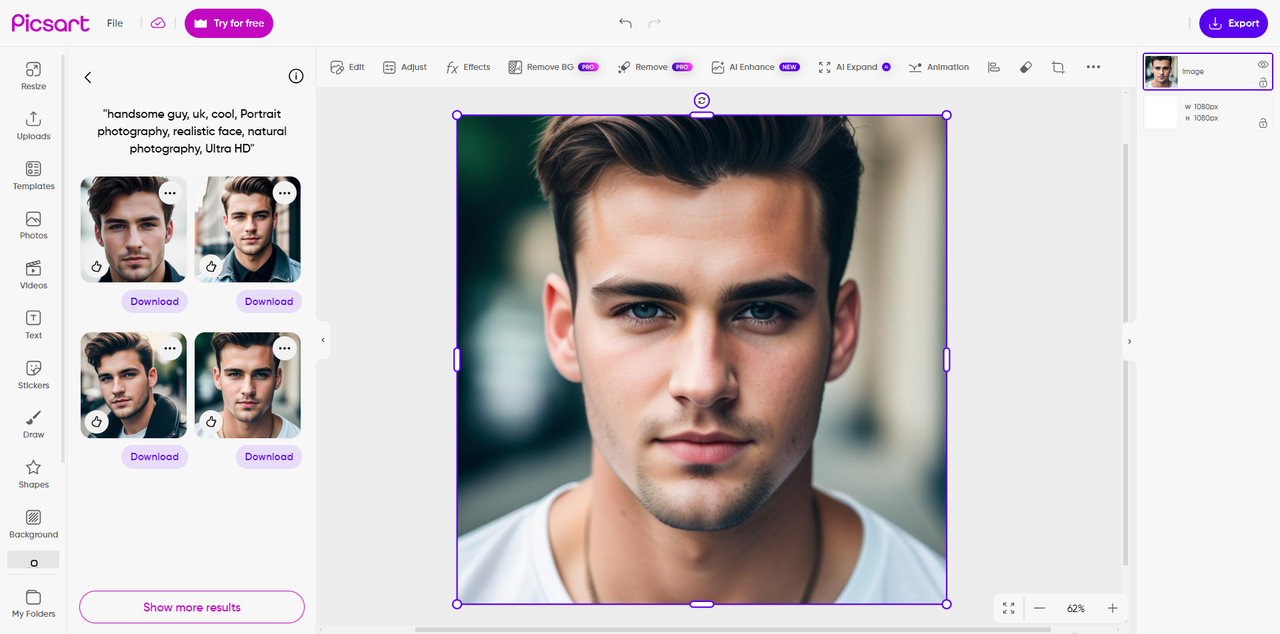The width and height of the screenshot is (1280, 634).
Task: Like the second generated portrait
Action: (x=211, y=266)
